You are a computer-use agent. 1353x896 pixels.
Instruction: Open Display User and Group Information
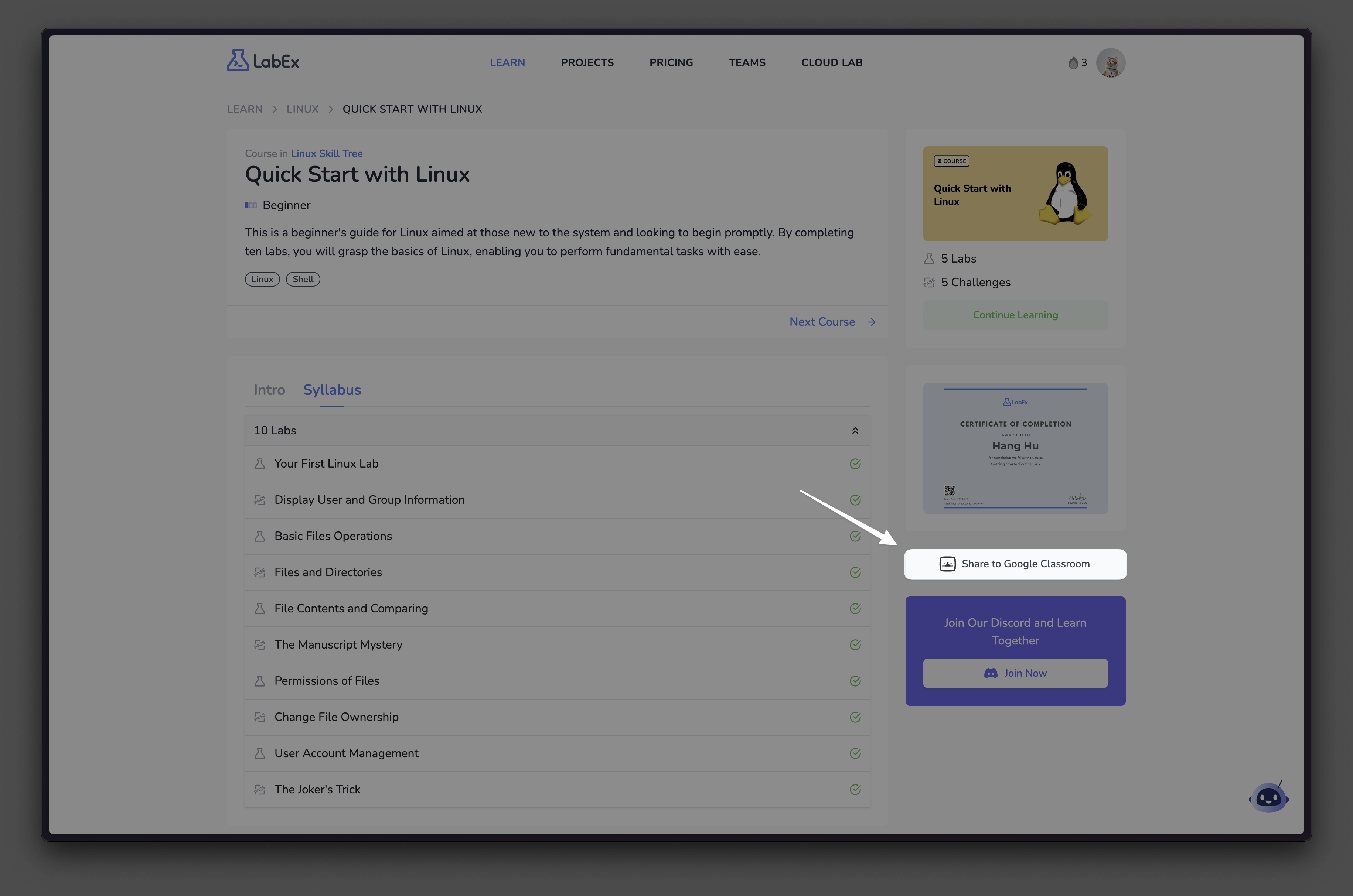pyautogui.click(x=557, y=500)
